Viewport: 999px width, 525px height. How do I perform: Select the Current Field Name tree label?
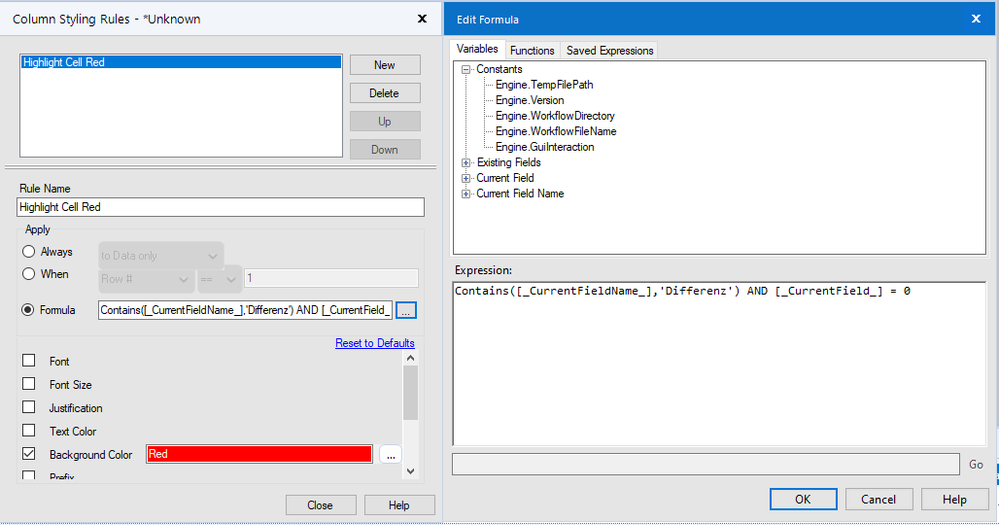[520, 194]
